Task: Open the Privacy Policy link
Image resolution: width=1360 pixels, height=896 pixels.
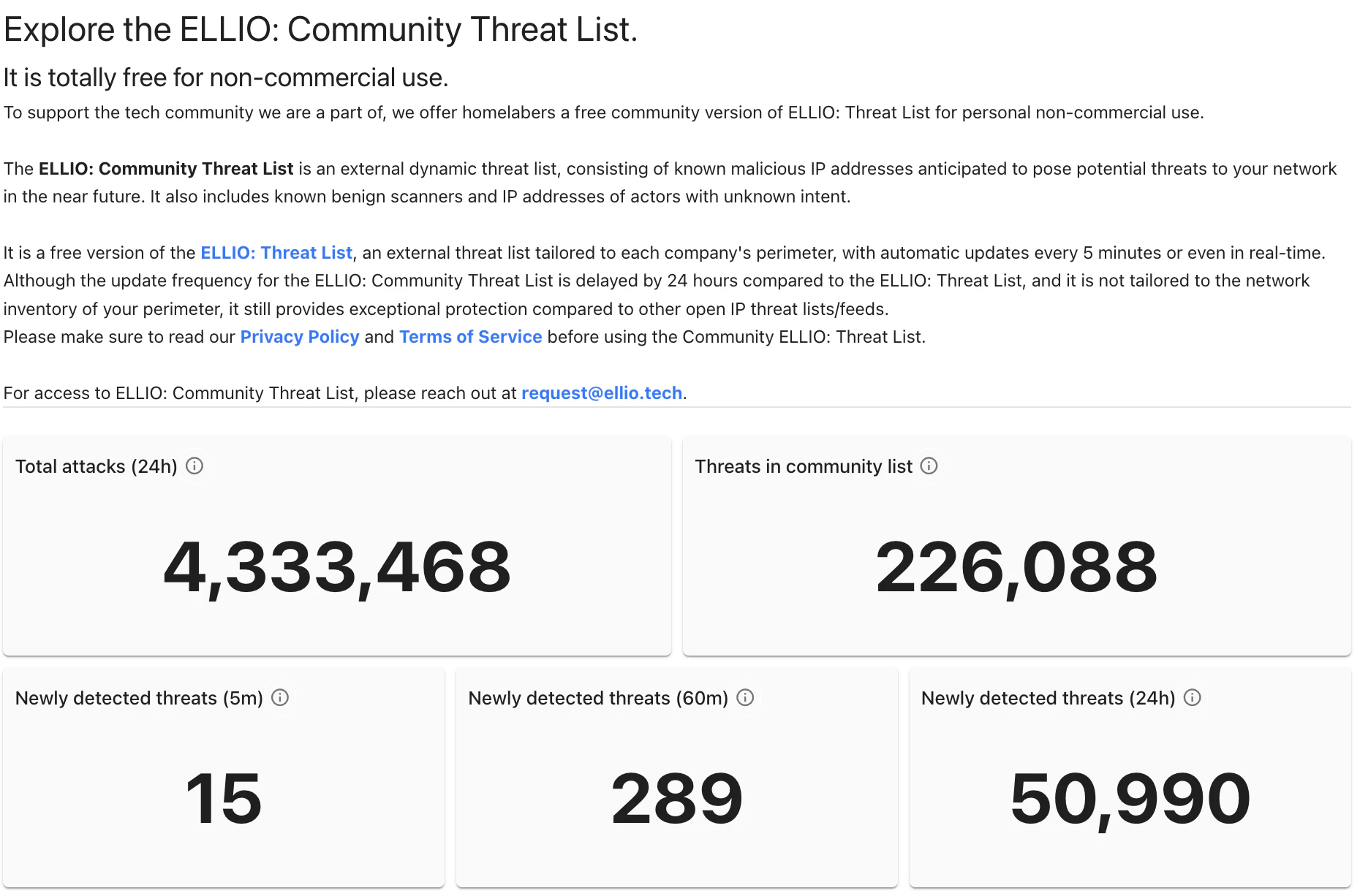Action: pos(300,337)
